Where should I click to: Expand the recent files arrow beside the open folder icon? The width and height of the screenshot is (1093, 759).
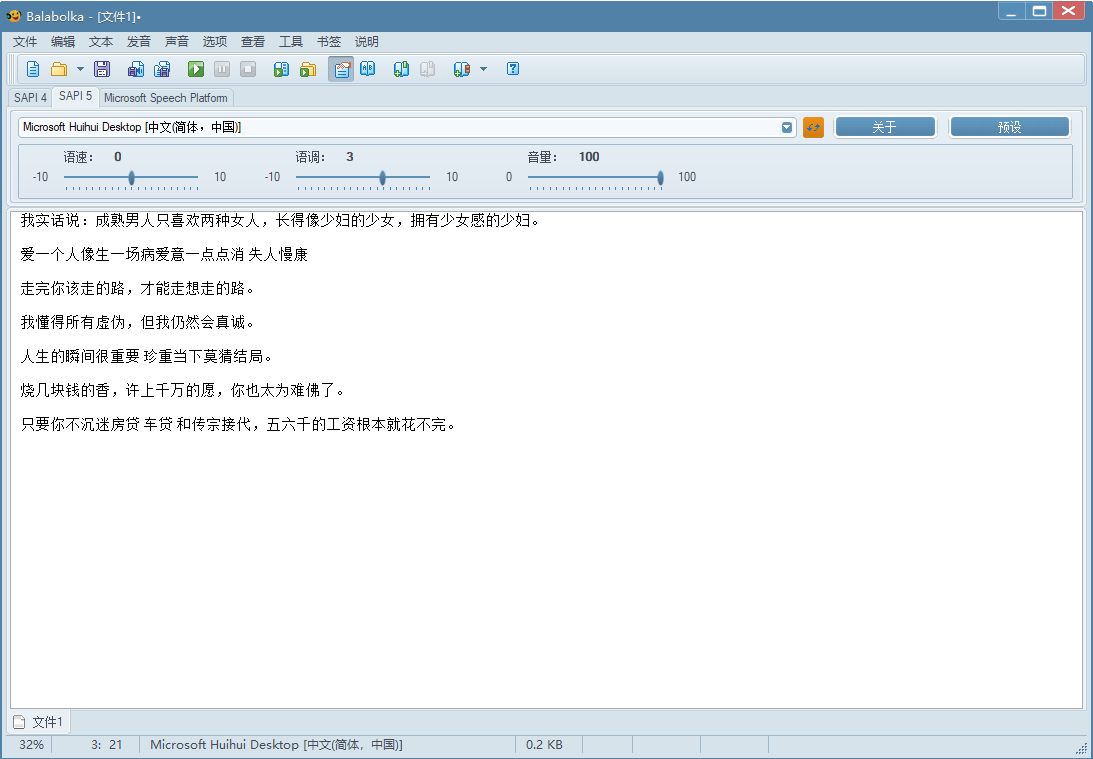click(x=79, y=69)
